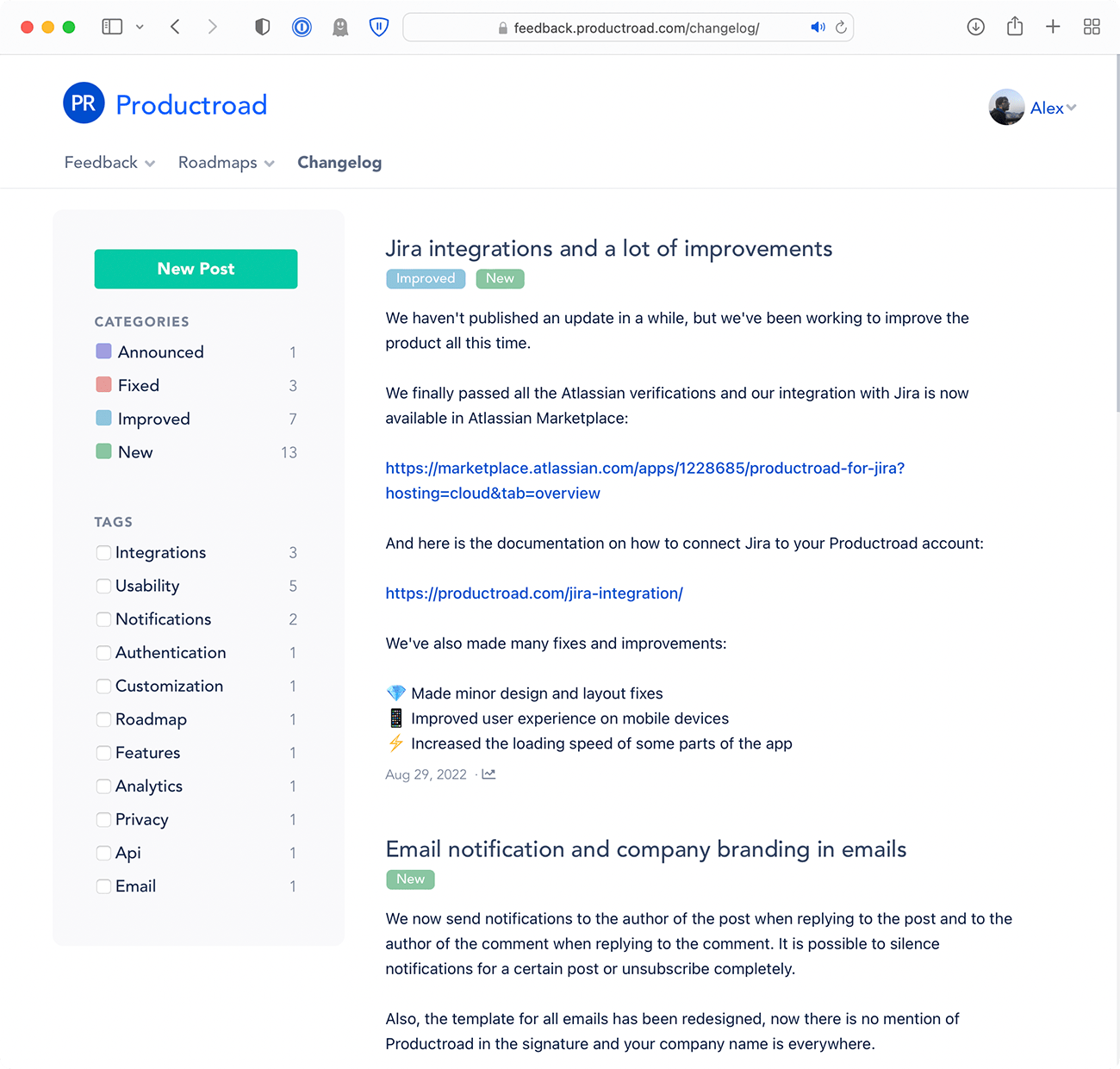Click the purple Announced color swatch

click(103, 351)
